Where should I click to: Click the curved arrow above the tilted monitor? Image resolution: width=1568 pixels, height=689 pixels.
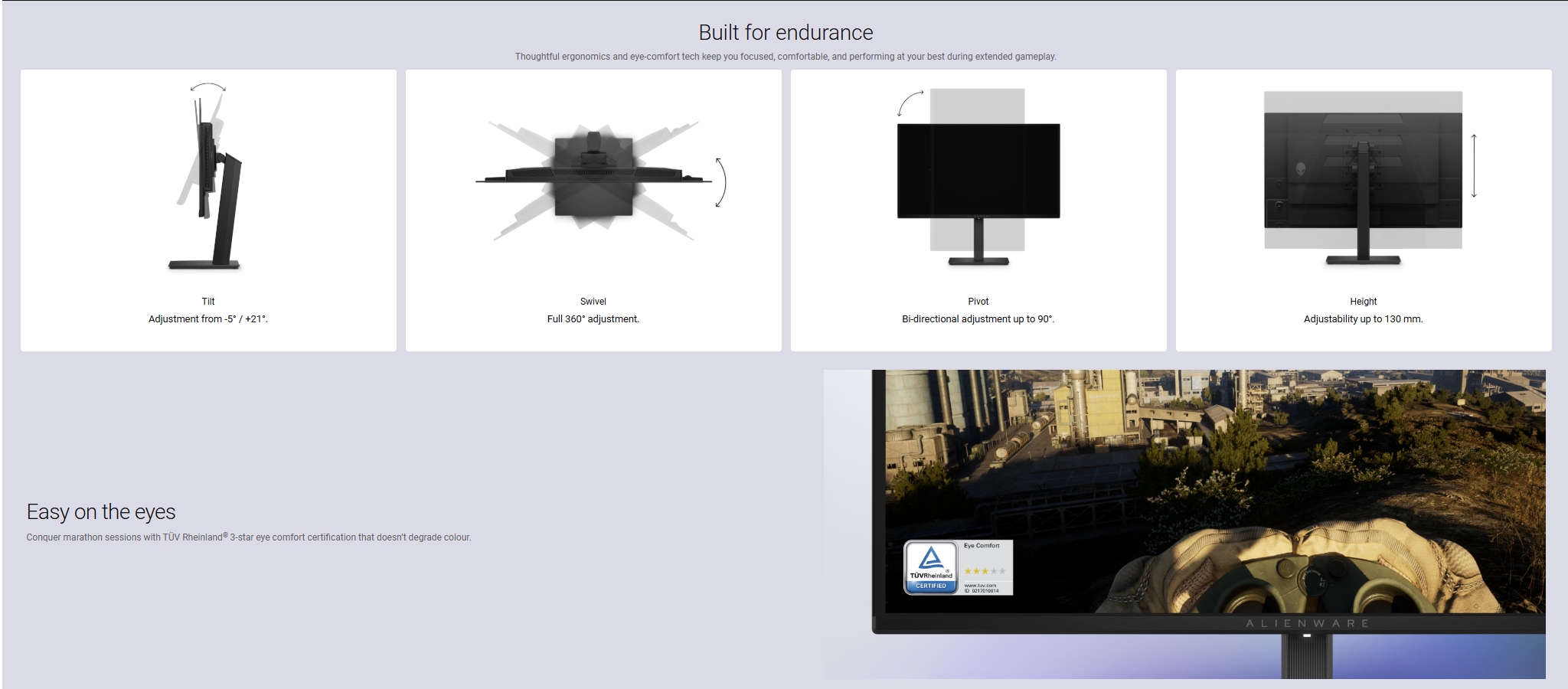208,88
